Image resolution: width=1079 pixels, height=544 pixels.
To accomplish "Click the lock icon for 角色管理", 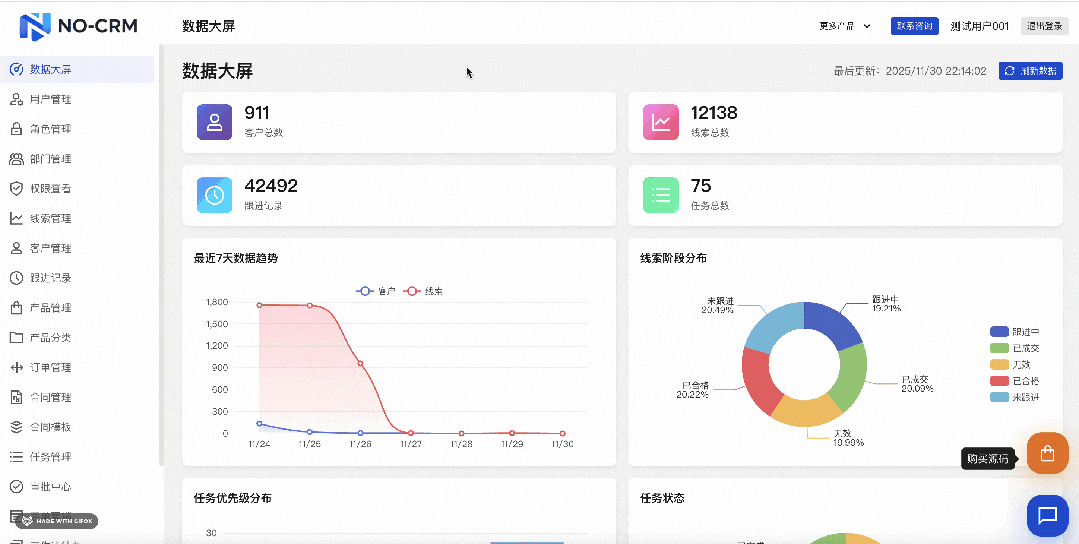I will coord(17,129).
